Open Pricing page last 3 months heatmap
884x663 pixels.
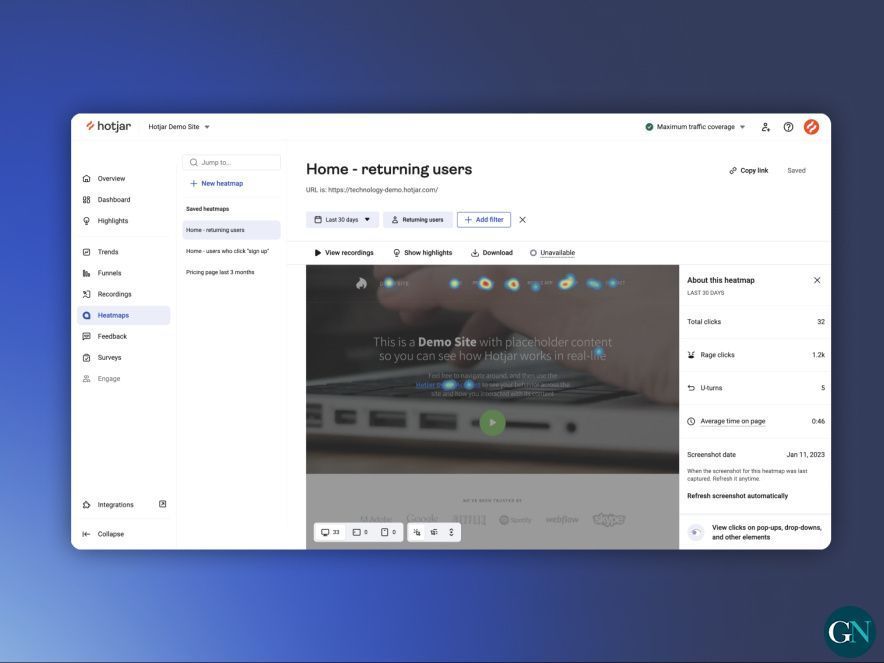click(x=220, y=272)
